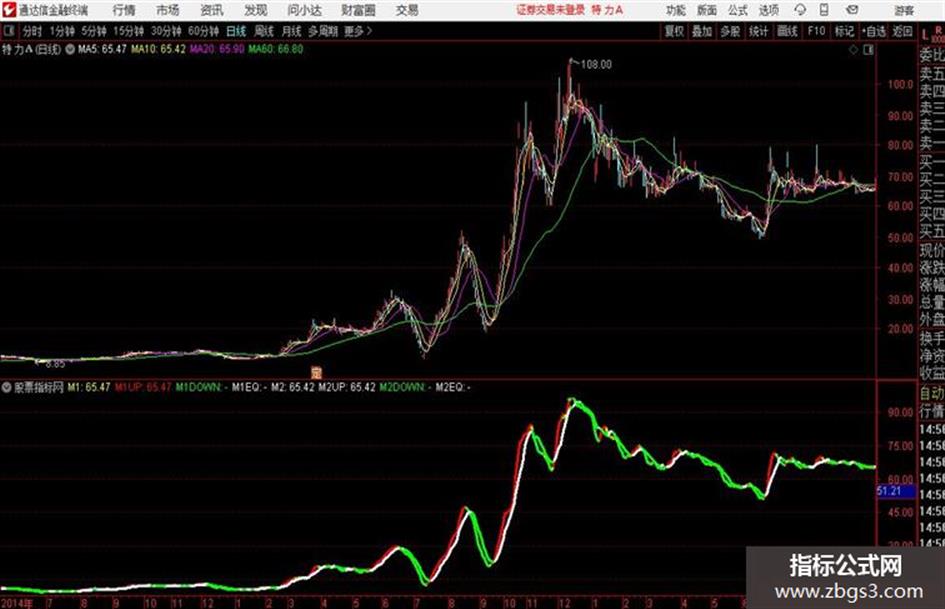Image resolution: width=945 pixels, height=609 pixels.
Task: Switch to the 周线 weekly tab
Action: point(264,31)
